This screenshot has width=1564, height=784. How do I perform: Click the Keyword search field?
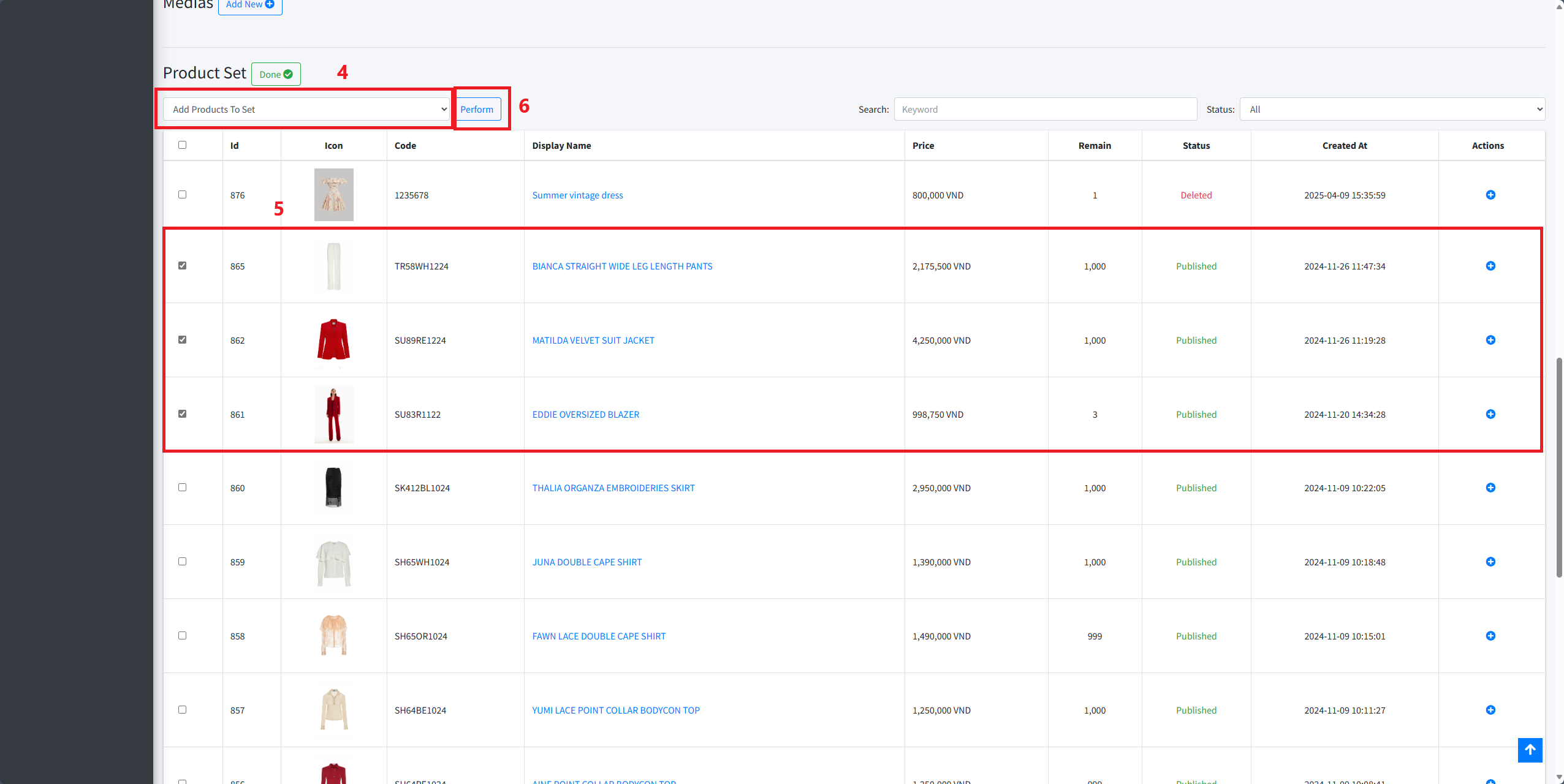click(1045, 110)
